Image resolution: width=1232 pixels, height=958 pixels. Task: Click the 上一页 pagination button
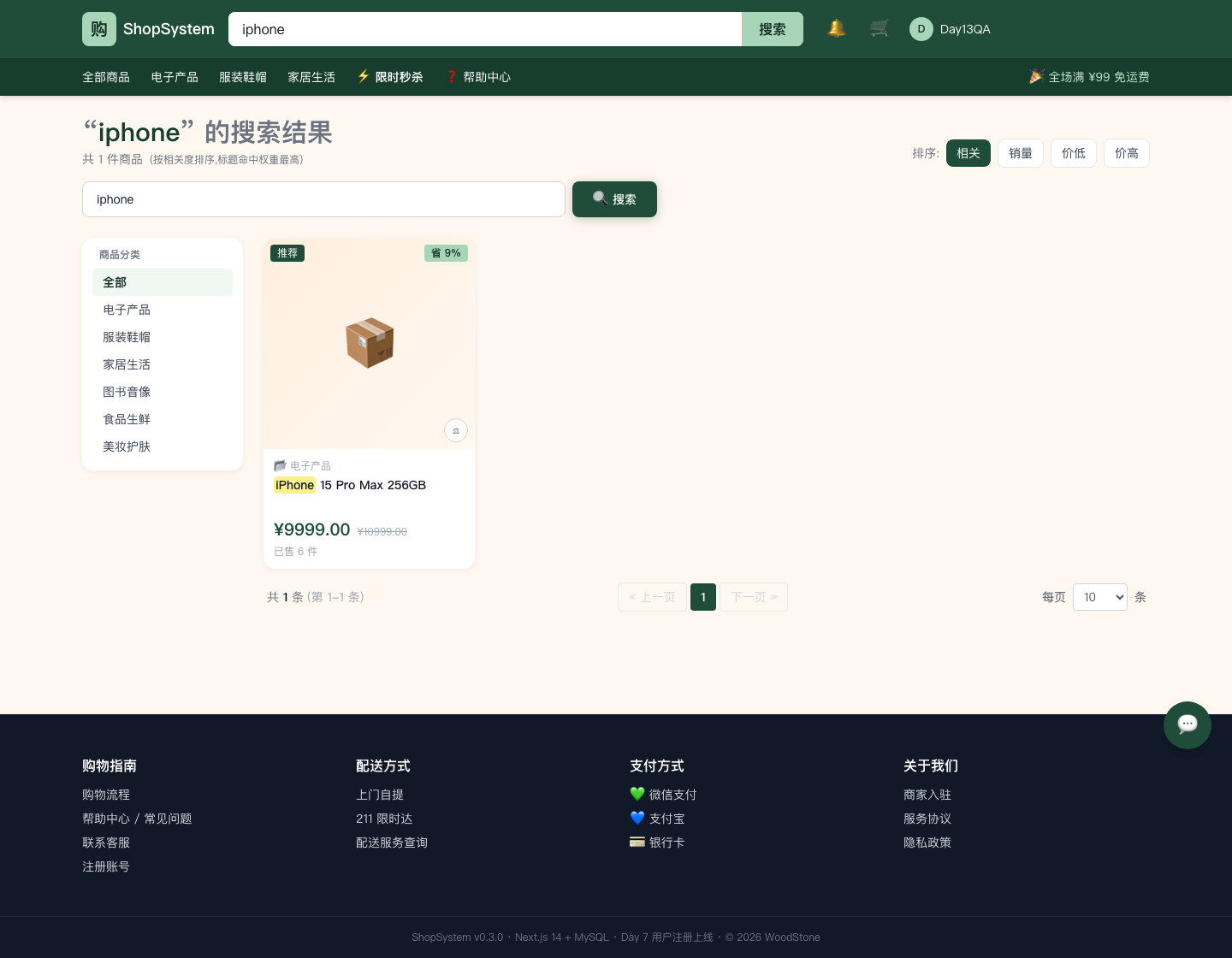(x=652, y=597)
